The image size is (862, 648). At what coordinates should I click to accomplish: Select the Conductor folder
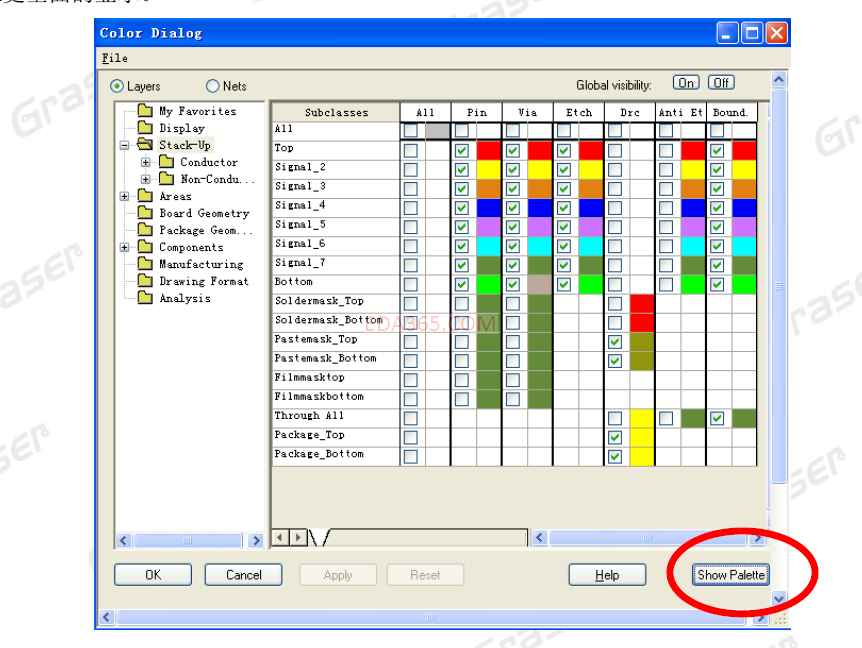click(198, 162)
